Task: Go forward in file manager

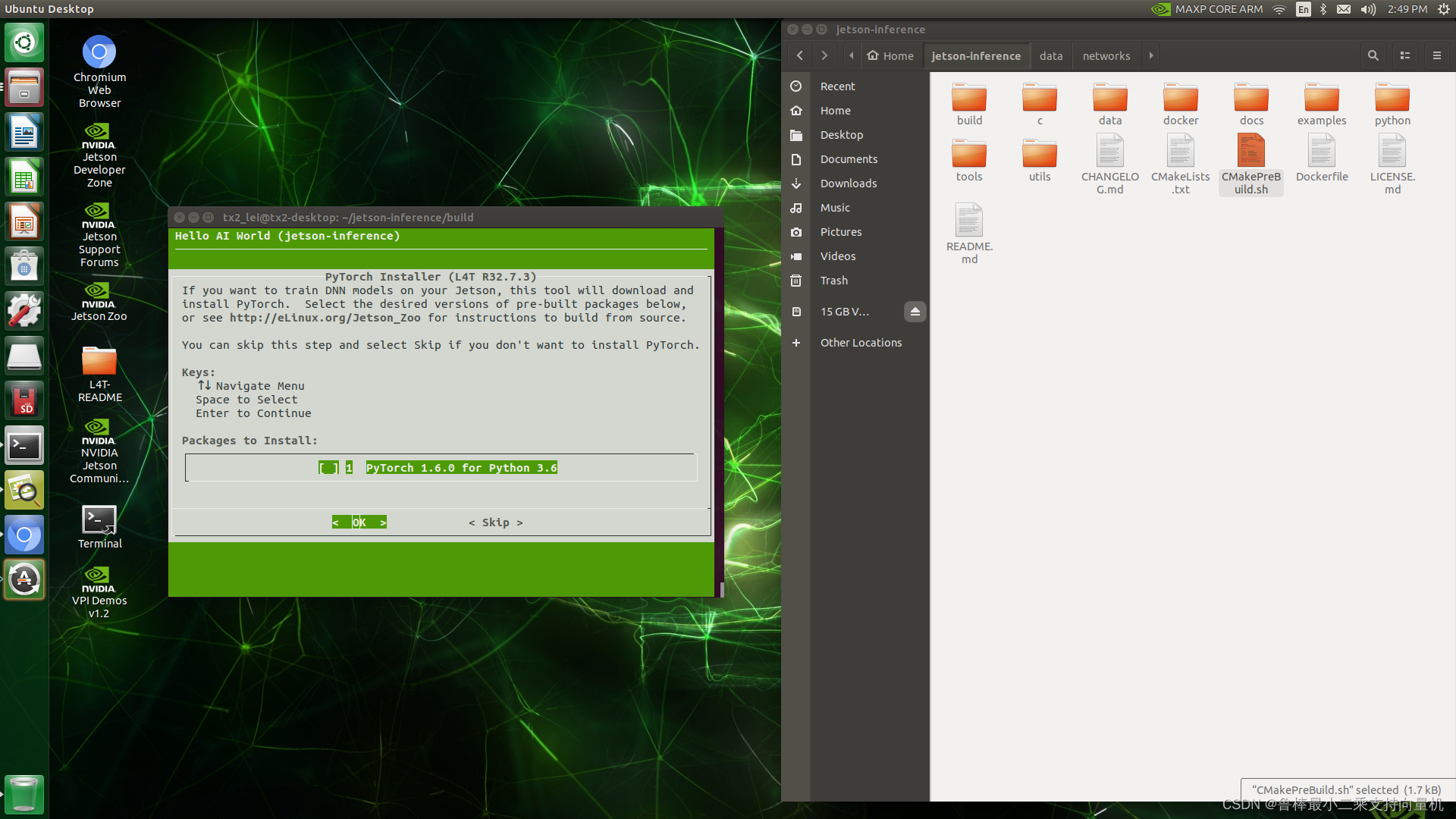Action: (824, 55)
